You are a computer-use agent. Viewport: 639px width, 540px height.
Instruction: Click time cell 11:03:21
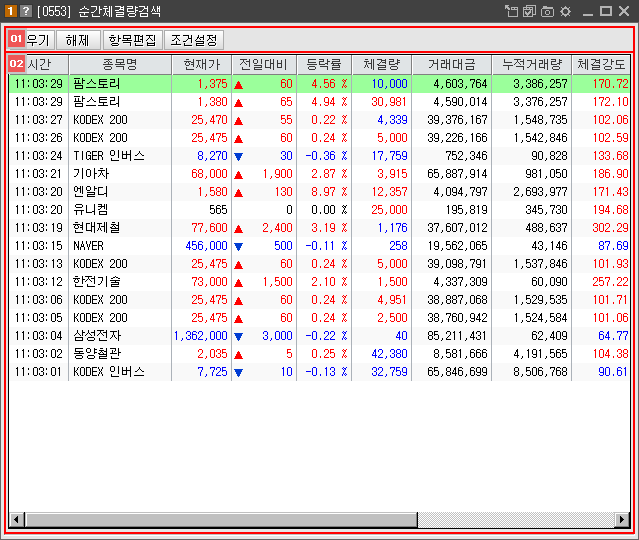38,174
